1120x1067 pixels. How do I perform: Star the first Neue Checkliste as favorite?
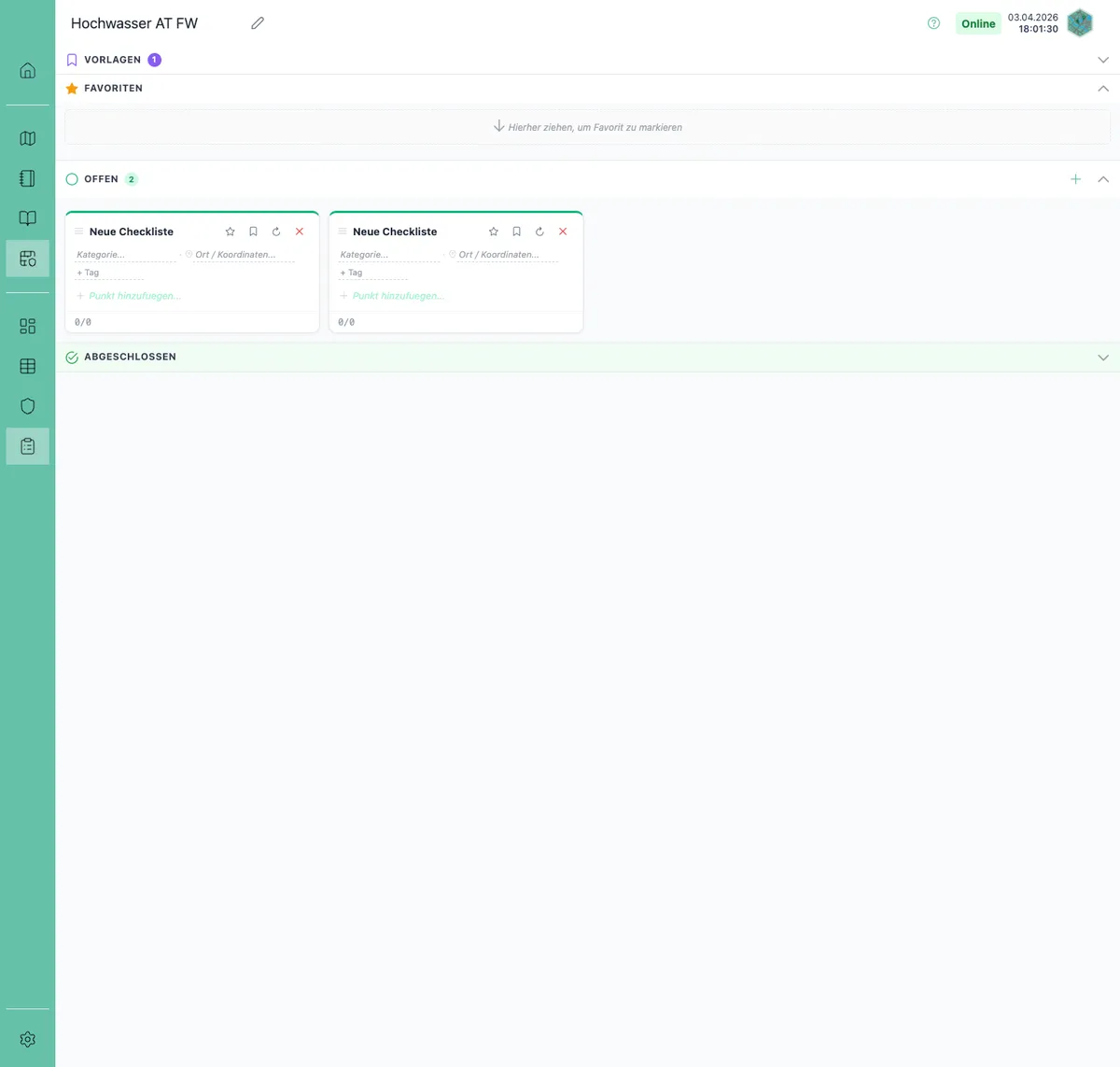[231, 232]
